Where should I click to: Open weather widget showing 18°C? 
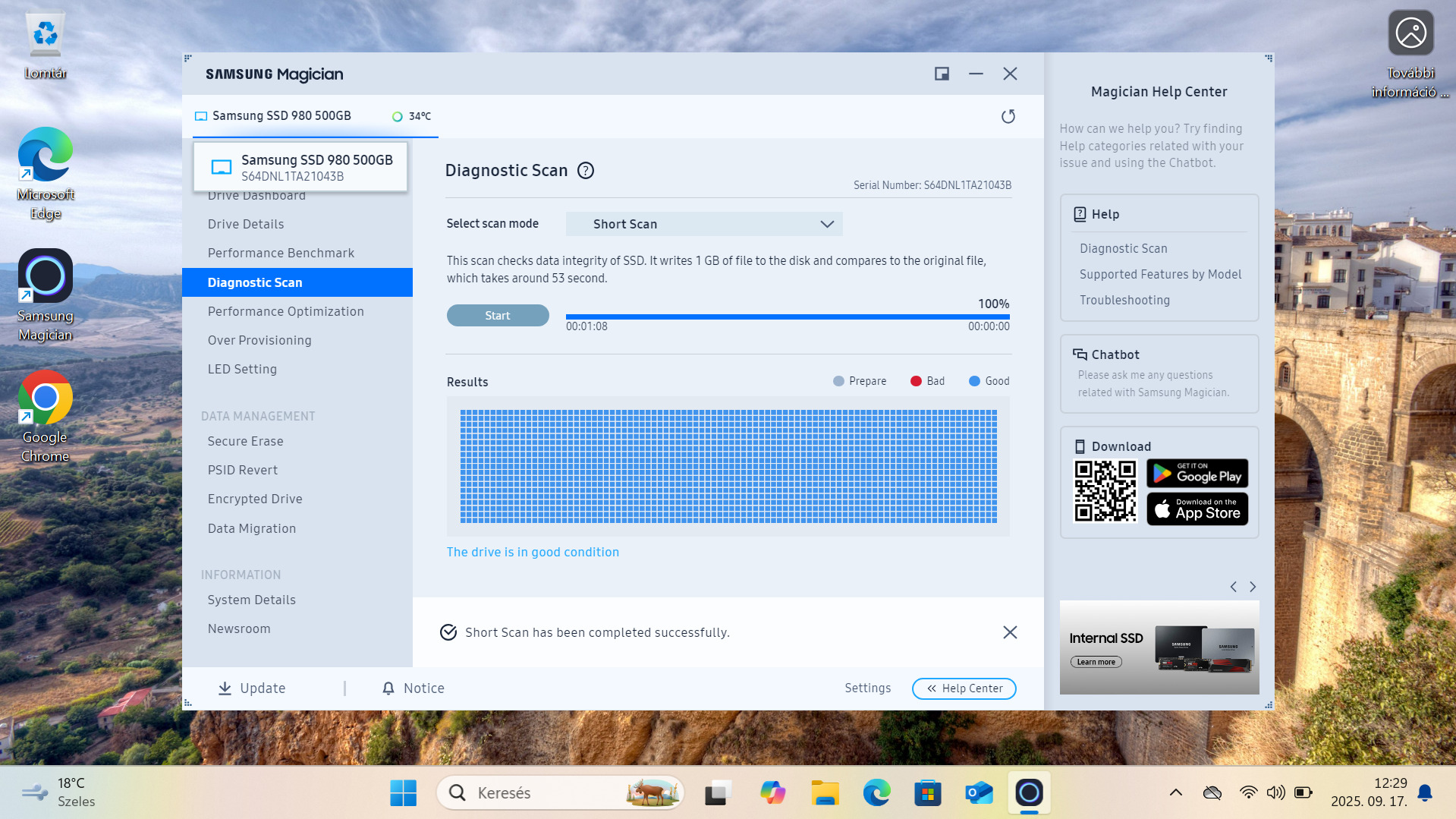(59, 792)
